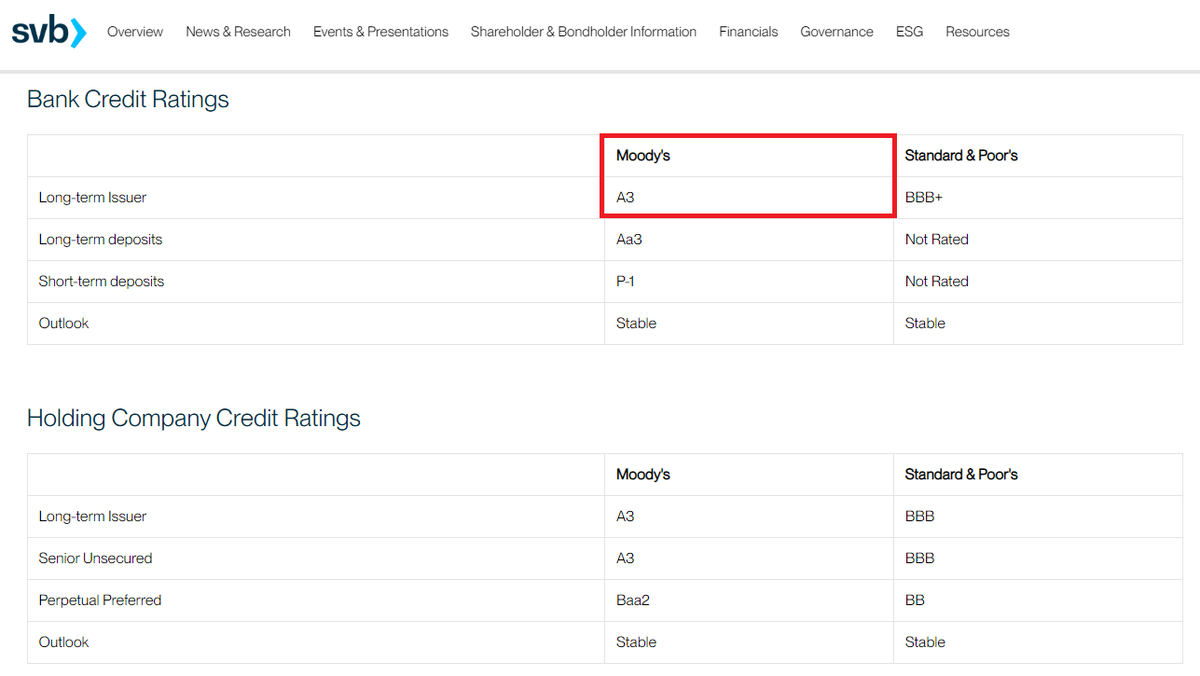Open the Events & Presentations menu
The width and height of the screenshot is (1200, 676).
tap(381, 32)
